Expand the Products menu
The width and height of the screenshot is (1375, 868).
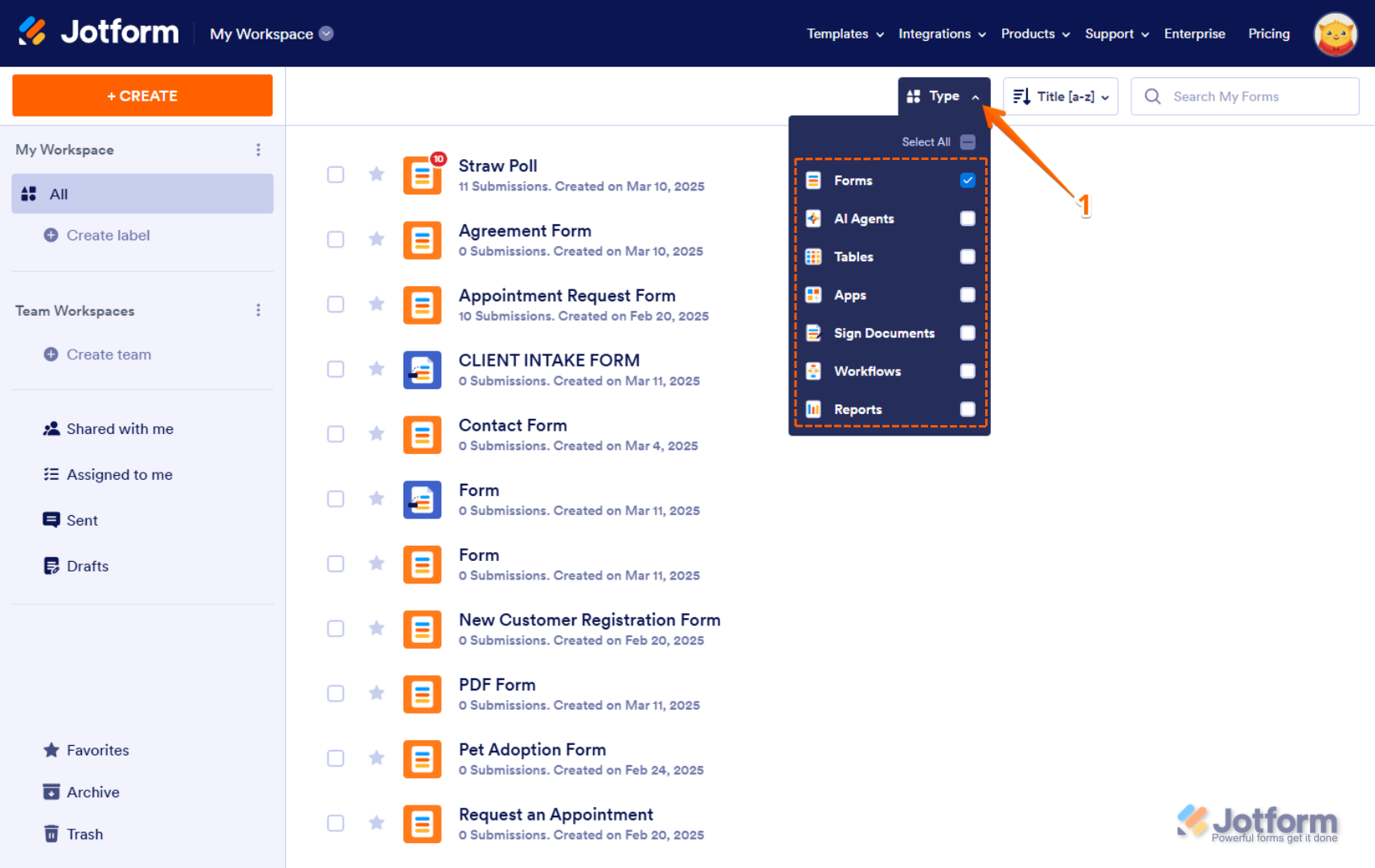[1035, 34]
